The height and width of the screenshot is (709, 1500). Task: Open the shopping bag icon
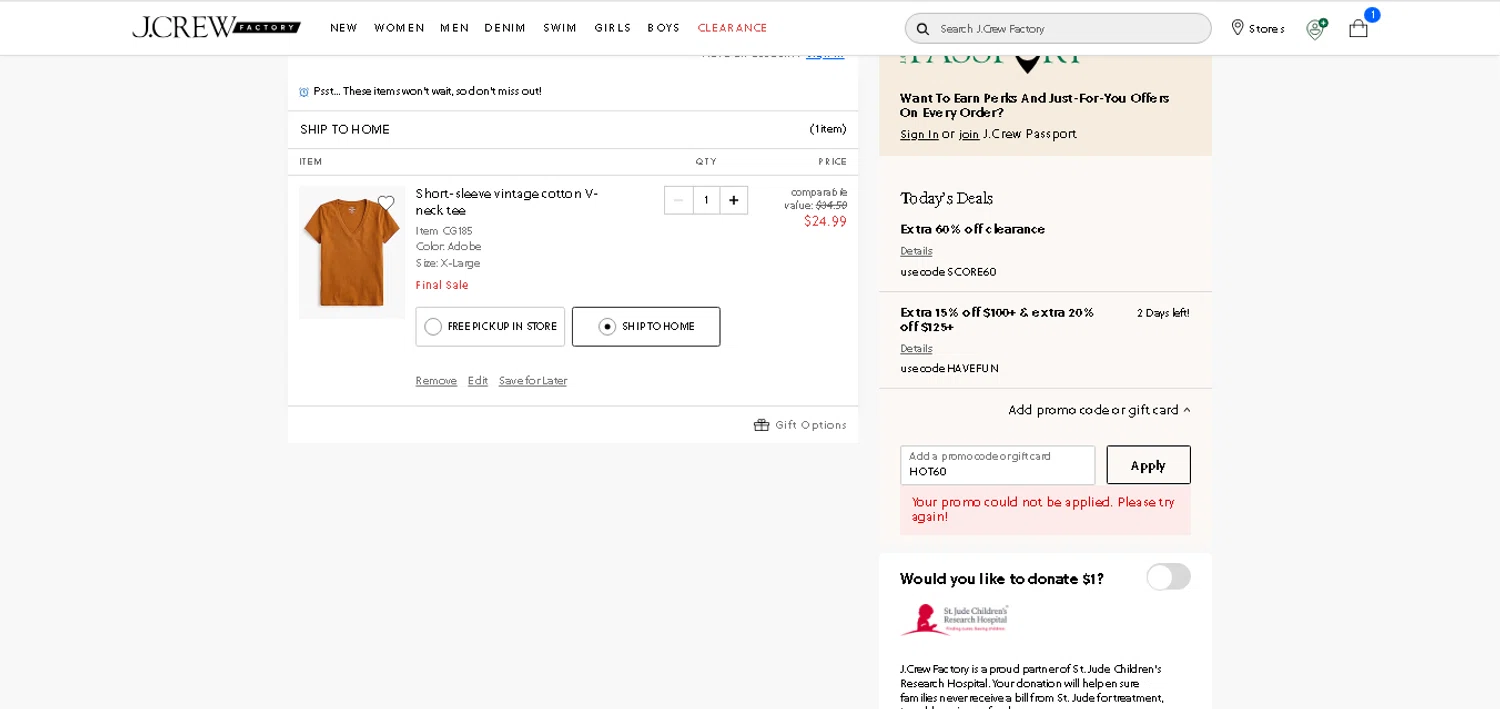(1358, 28)
